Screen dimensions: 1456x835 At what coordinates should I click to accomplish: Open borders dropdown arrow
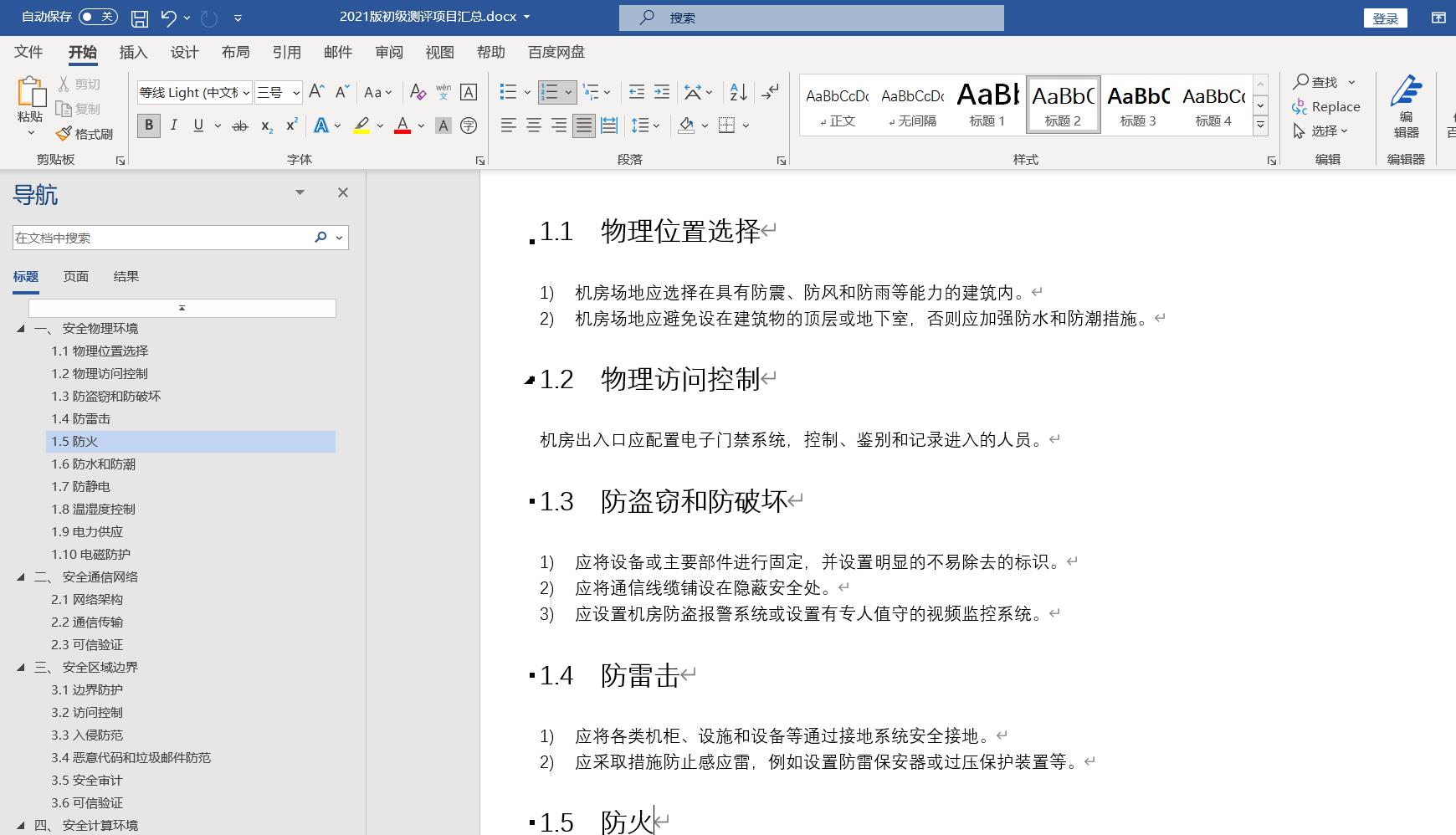click(x=746, y=126)
